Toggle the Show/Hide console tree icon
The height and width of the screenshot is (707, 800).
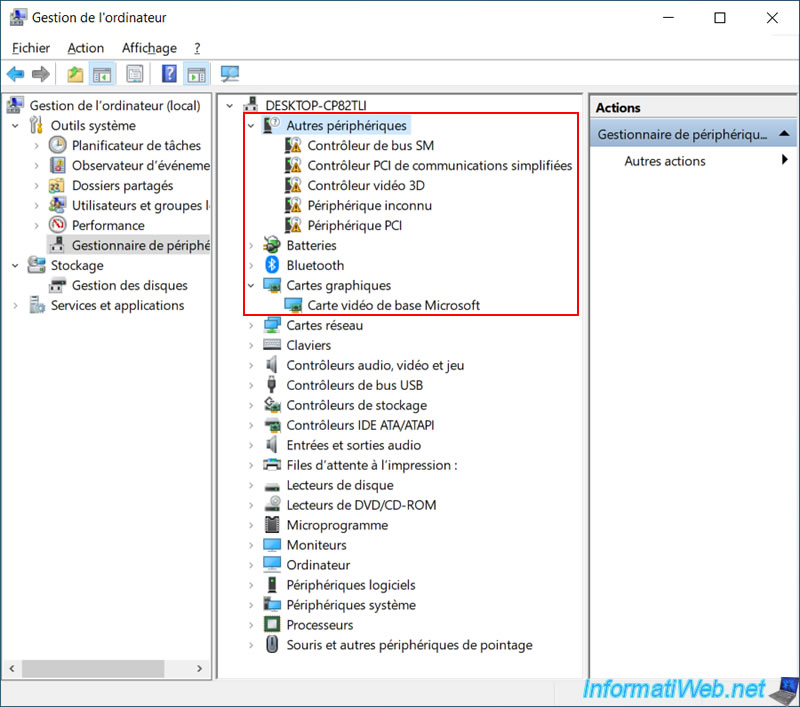(x=102, y=74)
